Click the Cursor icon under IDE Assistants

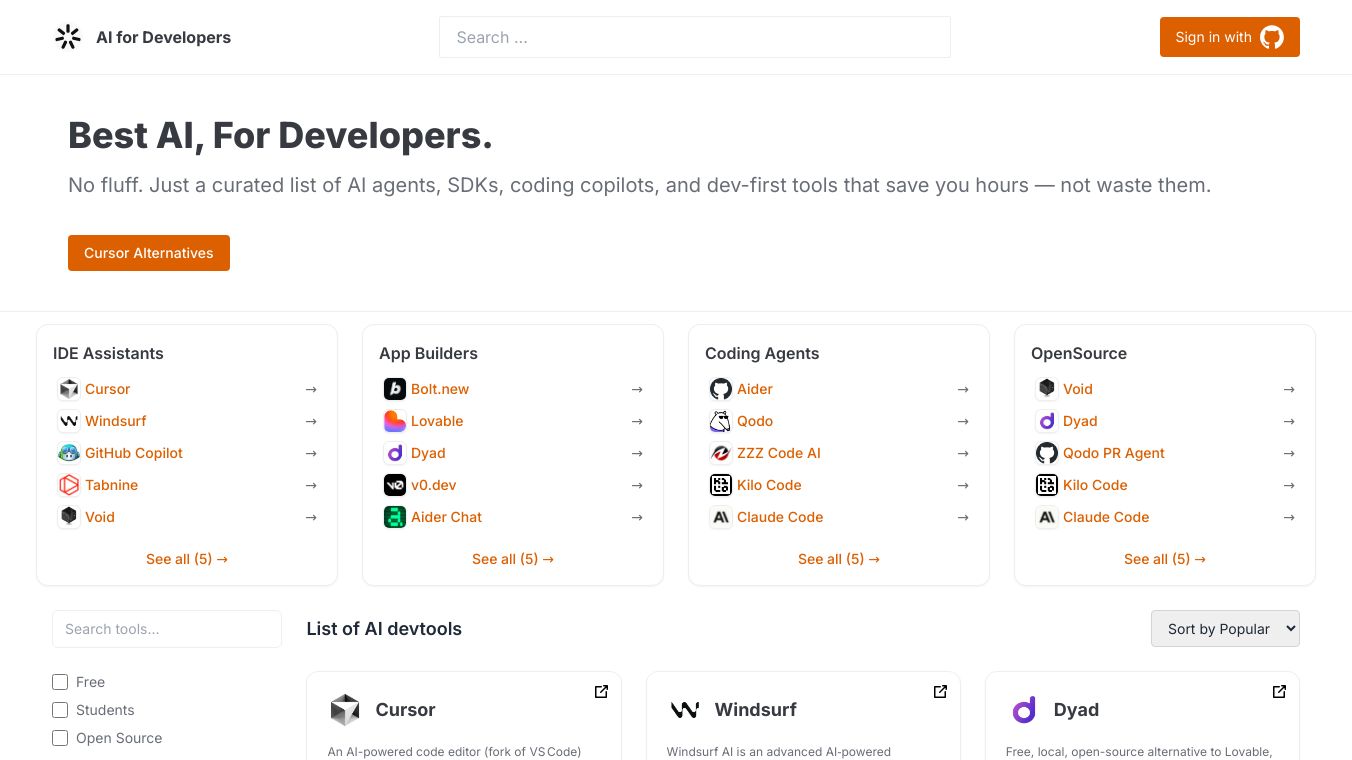(x=69, y=389)
